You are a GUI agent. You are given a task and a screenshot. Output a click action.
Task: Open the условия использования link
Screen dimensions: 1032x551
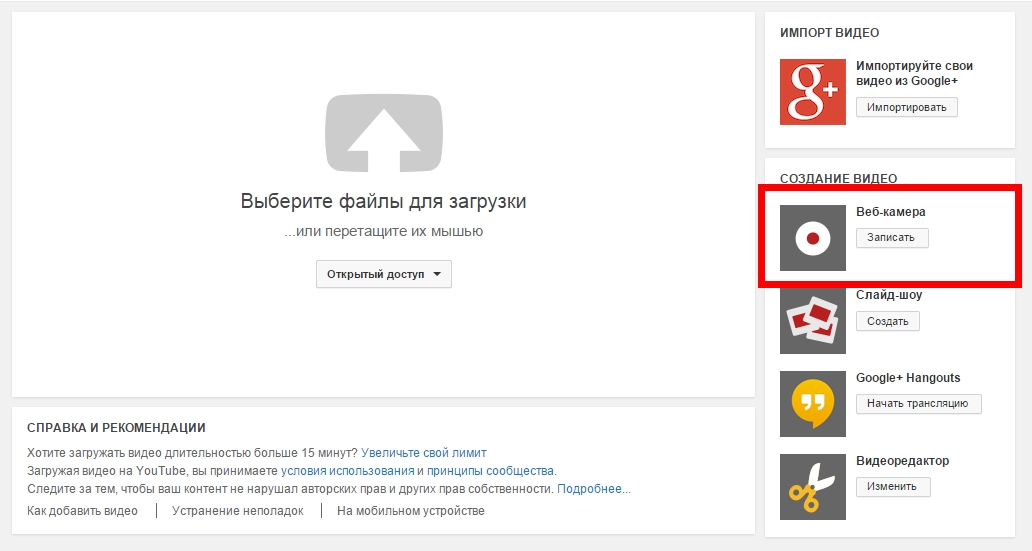click(x=348, y=471)
